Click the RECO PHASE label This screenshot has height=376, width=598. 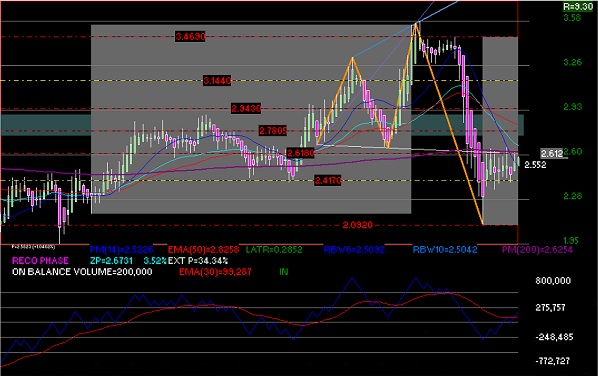(x=40, y=261)
